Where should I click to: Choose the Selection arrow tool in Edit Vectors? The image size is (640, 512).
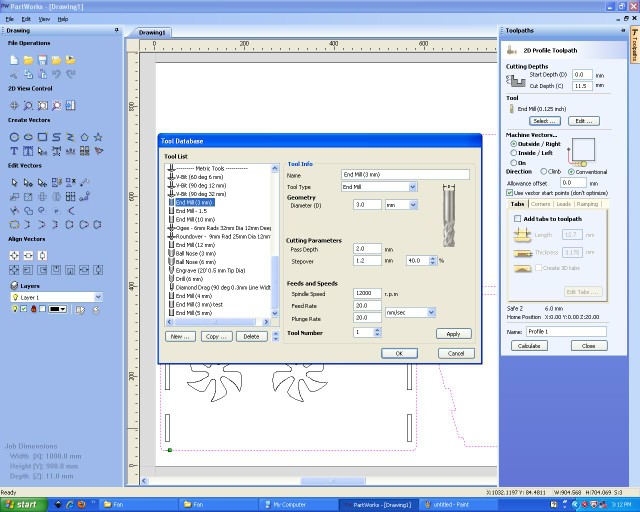coord(14,183)
